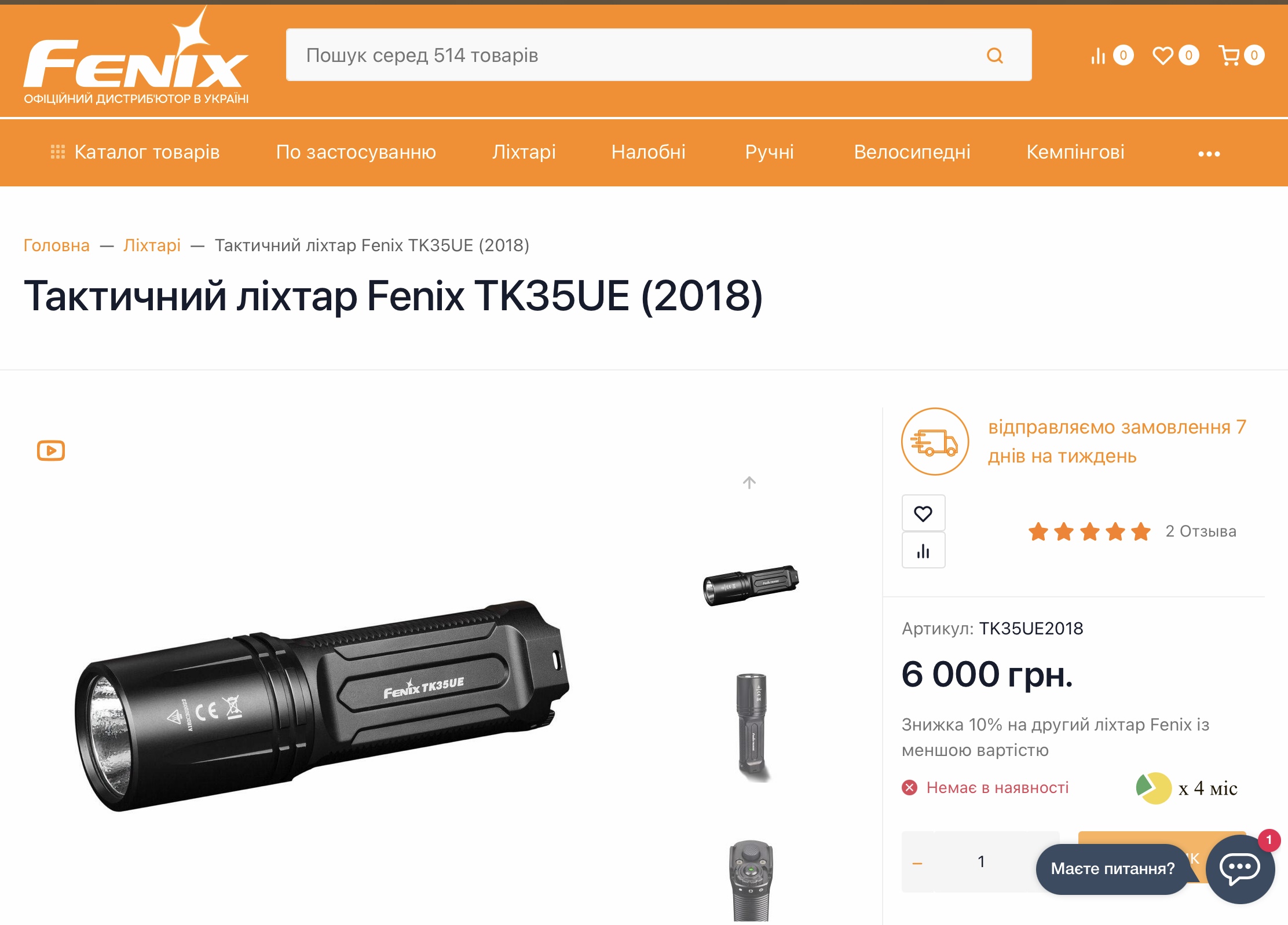Open the shopping cart icon
This screenshot has width=1288, height=925.
point(1228,56)
